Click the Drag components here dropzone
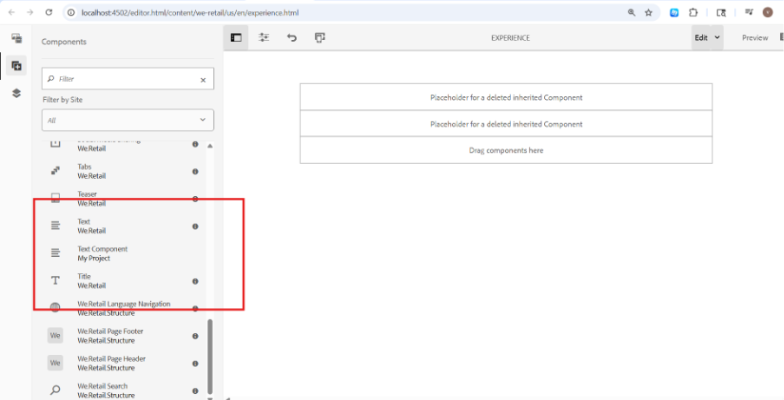The width and height of the screenshot is (784, 400). tap(506, 150)
